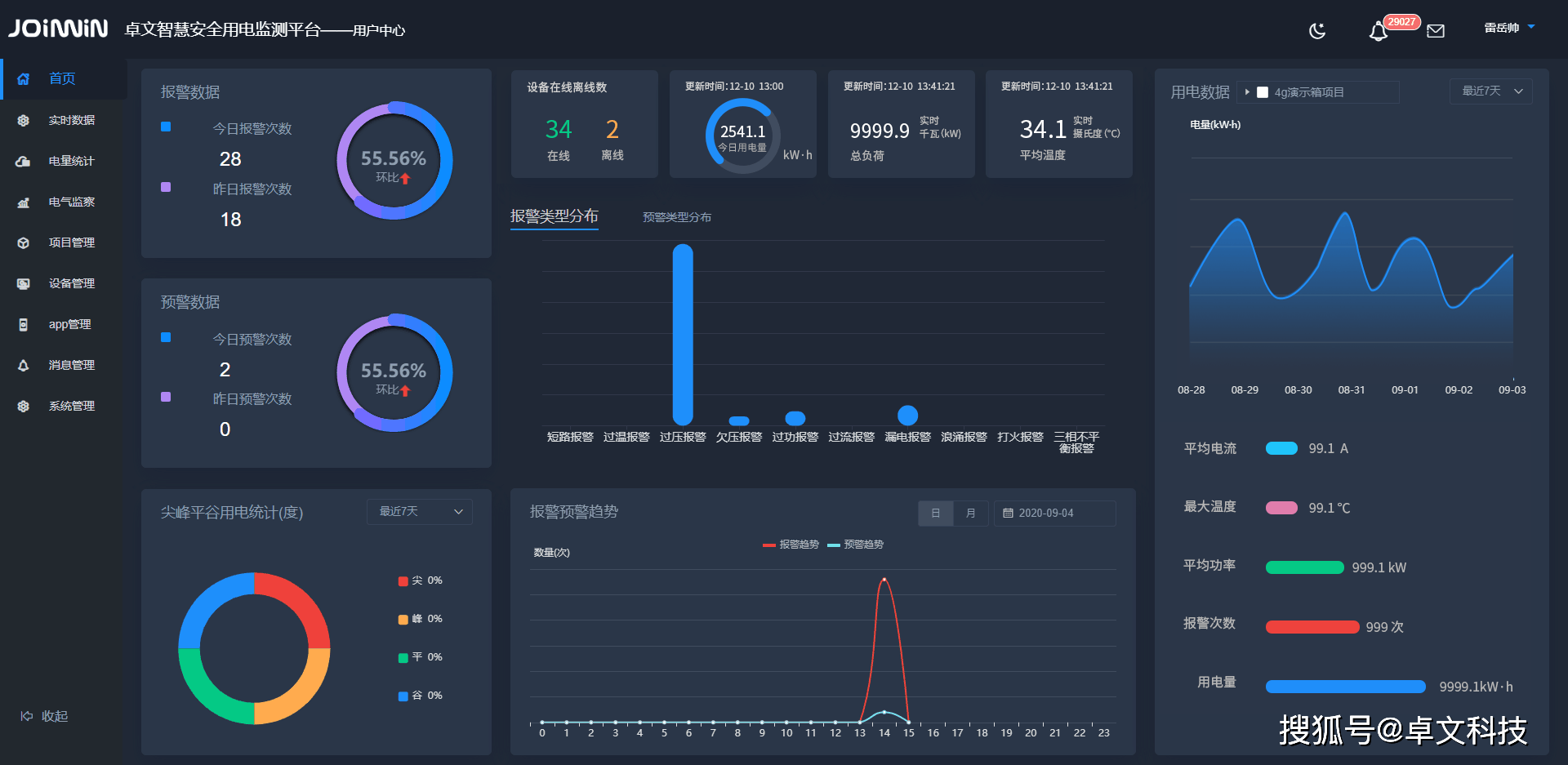This screenshot has height=765, width=1568.
Task: Toggle the 峰 0% legend item
Action: click(x=420, y=619)
